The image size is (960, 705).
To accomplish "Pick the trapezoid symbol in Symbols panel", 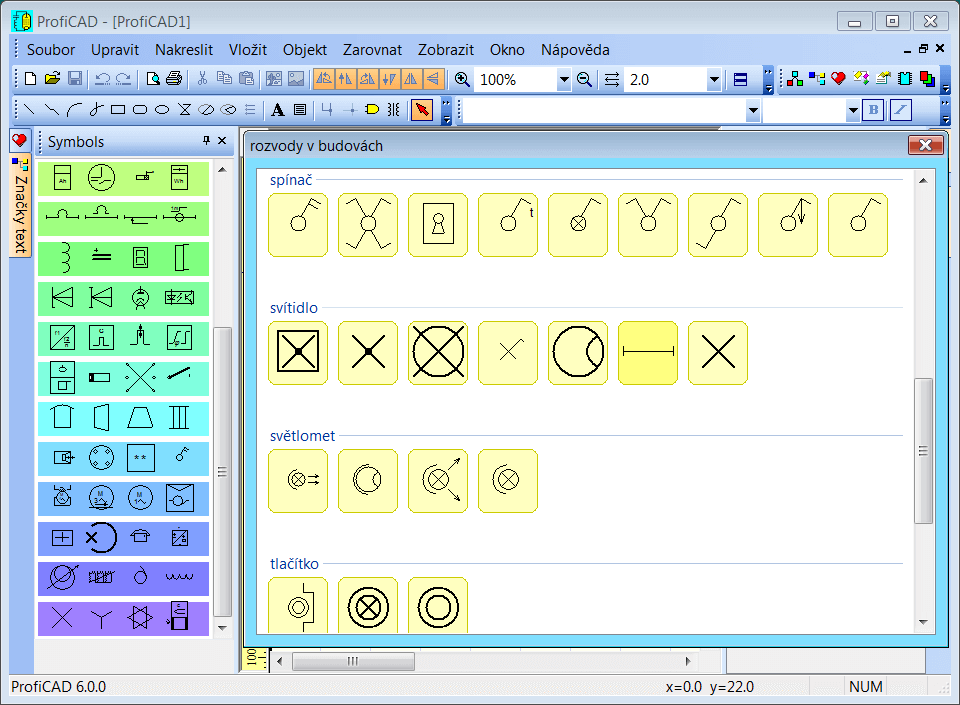I will coord(140,417).
